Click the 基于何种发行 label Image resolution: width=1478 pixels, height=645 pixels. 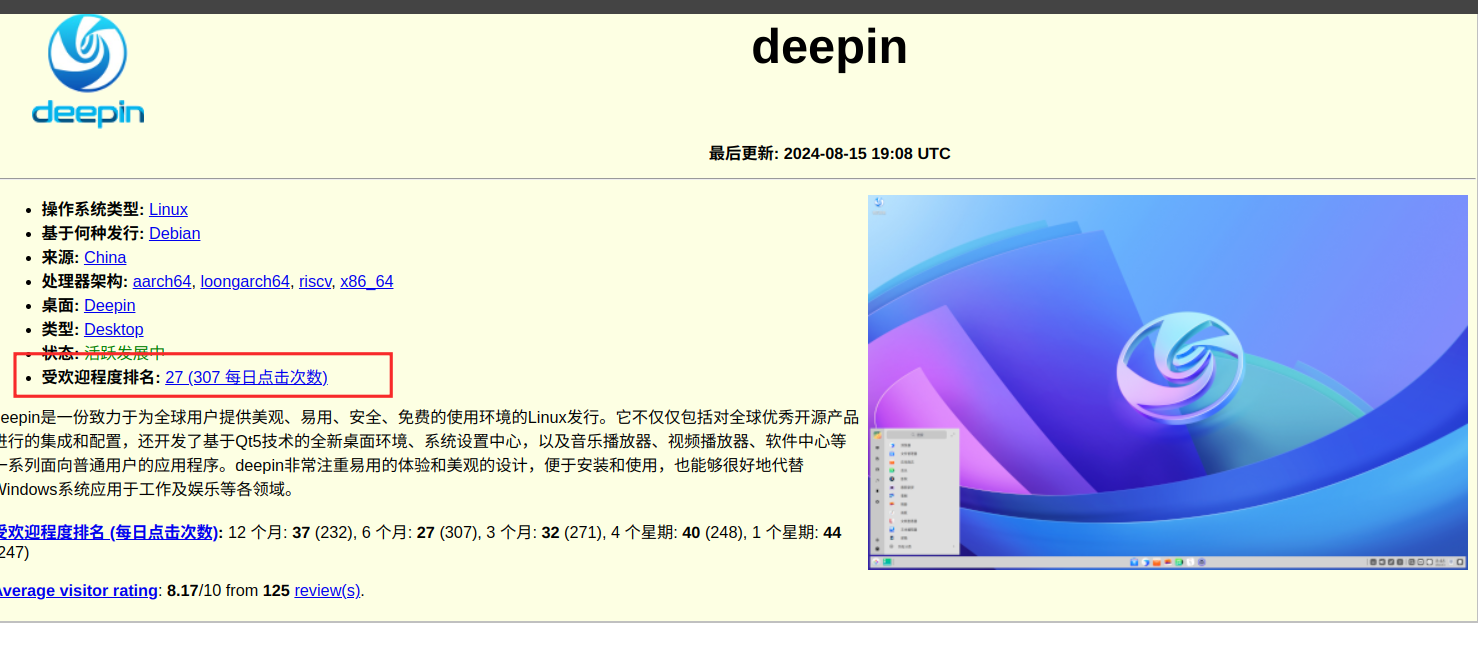(x=93, y=233)
